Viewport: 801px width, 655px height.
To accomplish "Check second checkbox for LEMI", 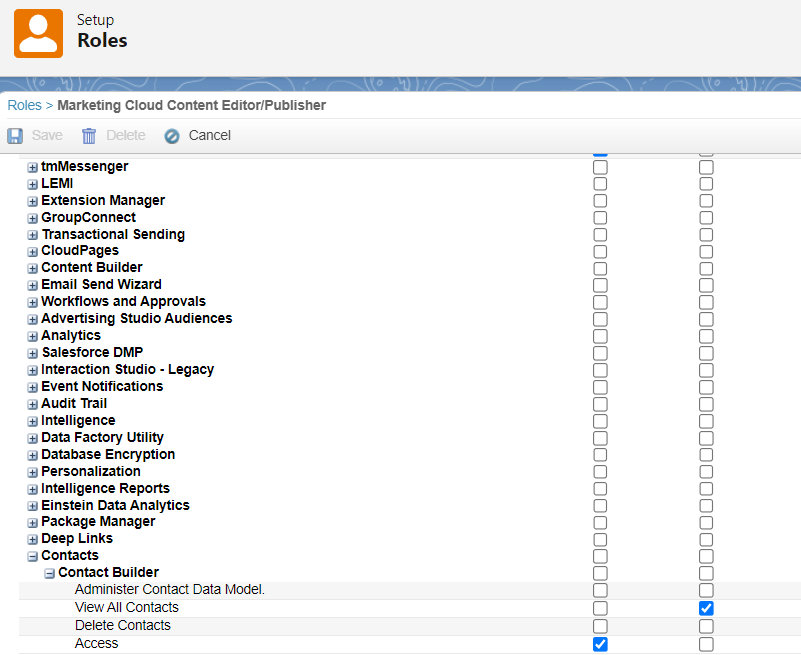I will (706, 184).
